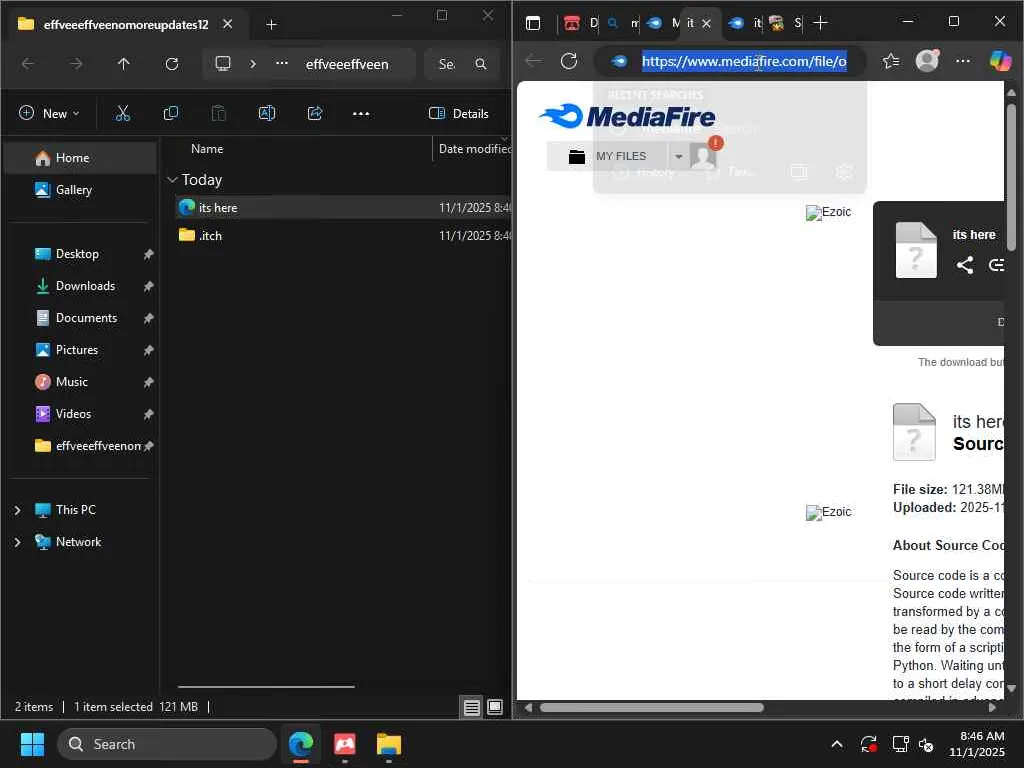Switch Explorer to details list view
The image size is (1024, 768).
[x=472, y=707]
